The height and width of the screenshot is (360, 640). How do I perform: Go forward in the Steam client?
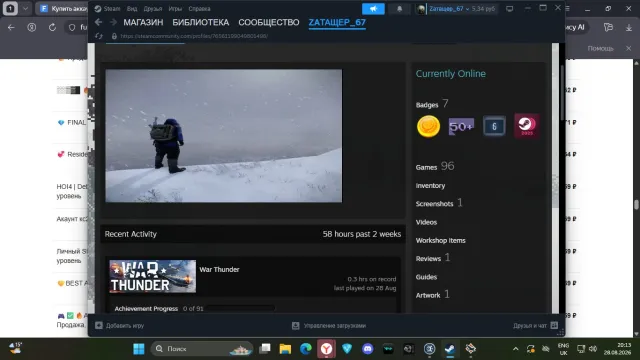click(x=113, y=22)
